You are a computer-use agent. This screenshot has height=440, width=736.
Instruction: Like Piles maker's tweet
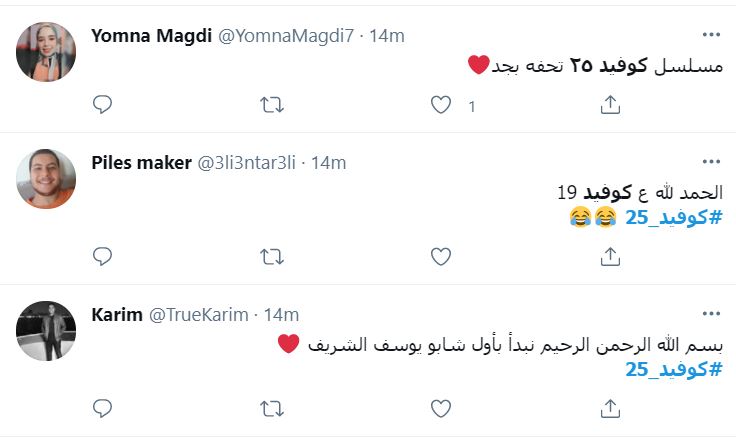coord(441,256)
